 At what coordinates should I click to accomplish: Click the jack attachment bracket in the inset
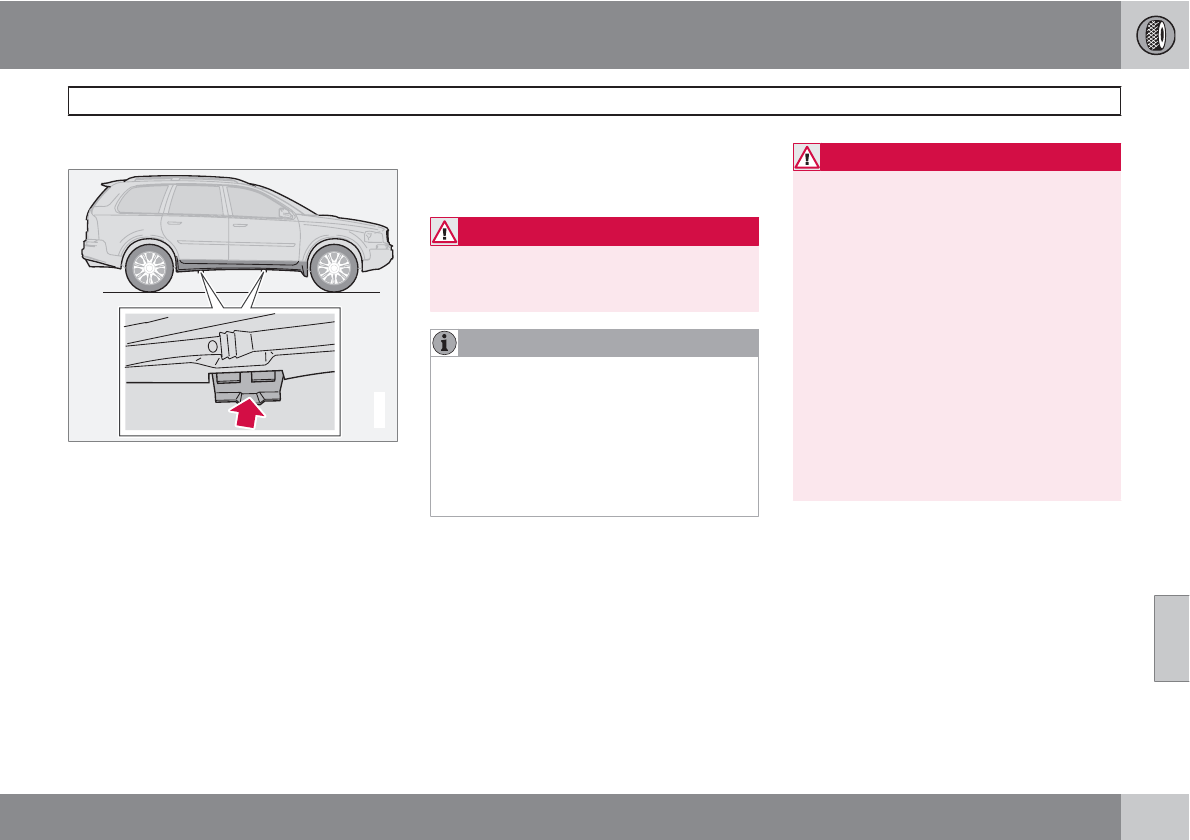(x=245, y=384)
